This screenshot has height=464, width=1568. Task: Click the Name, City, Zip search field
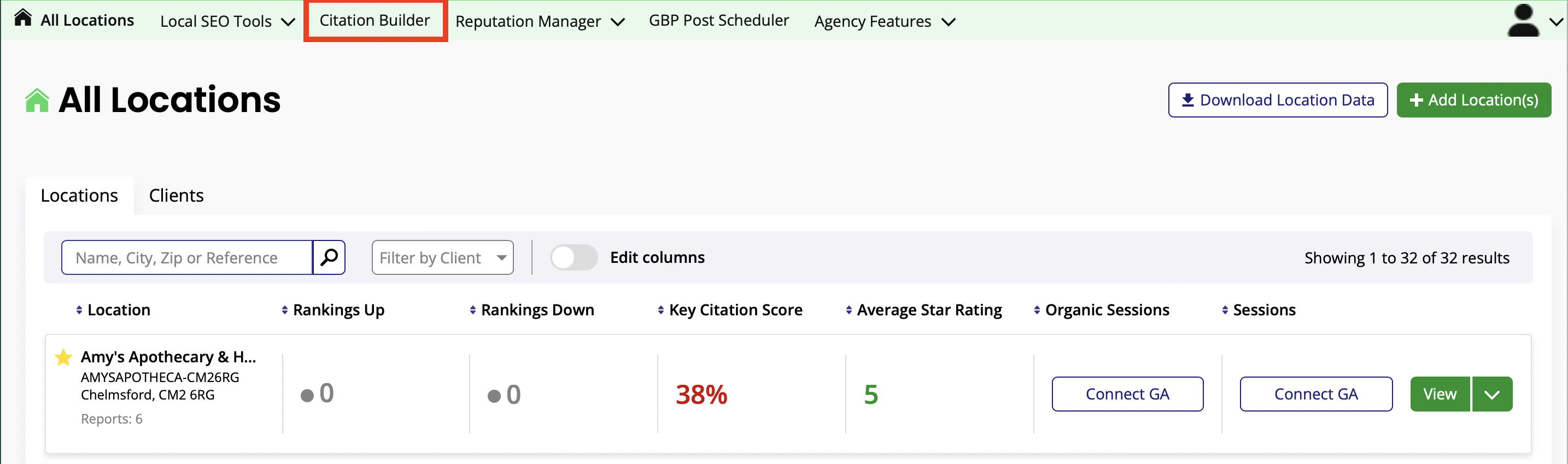[187, 258]
